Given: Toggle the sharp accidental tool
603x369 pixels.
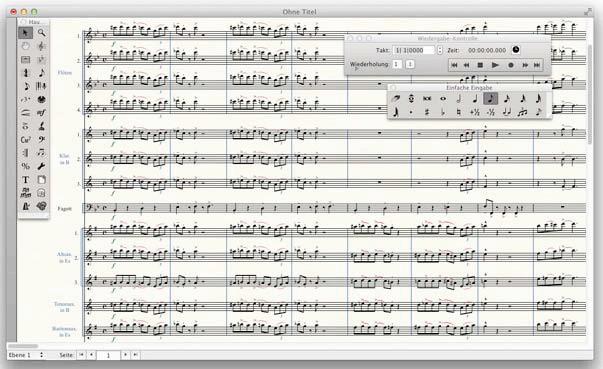Looking at the screenshot, I should click(427, 112).
